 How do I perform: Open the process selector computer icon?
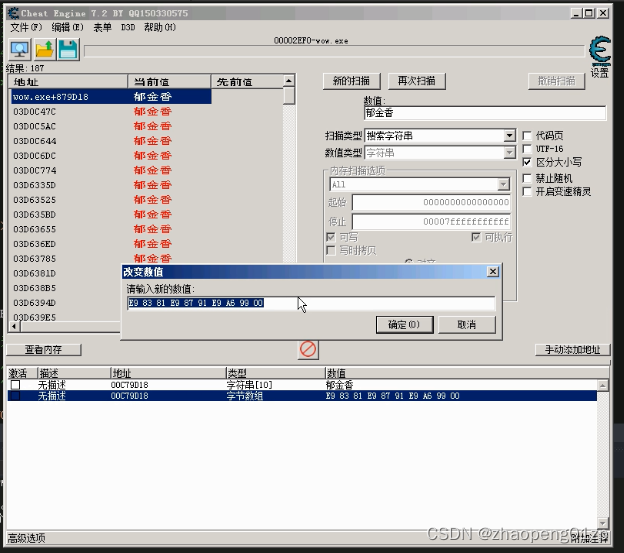pos(19,49)
